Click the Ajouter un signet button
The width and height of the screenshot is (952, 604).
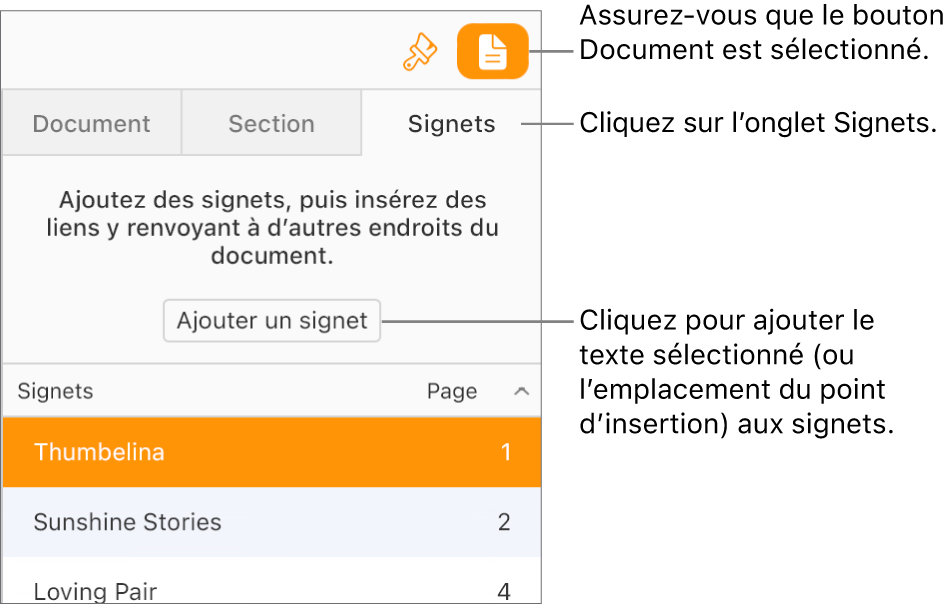[x=271, y=321]
